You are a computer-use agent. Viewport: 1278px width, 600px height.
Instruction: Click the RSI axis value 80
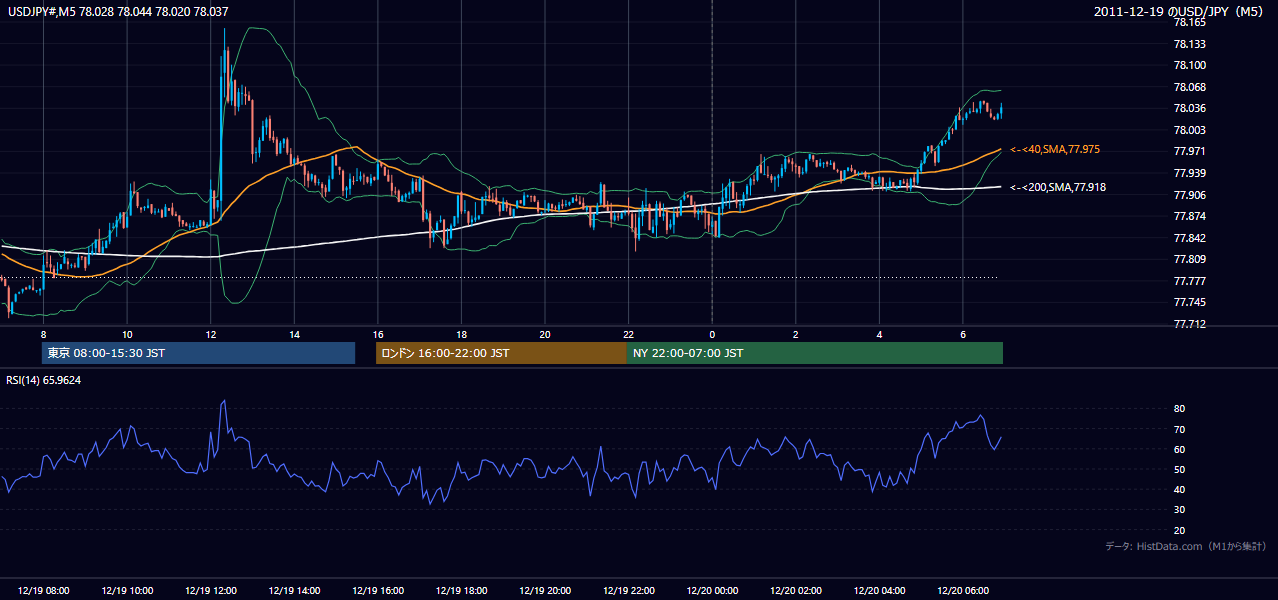pyautogui.click(x=1179, y=409)
